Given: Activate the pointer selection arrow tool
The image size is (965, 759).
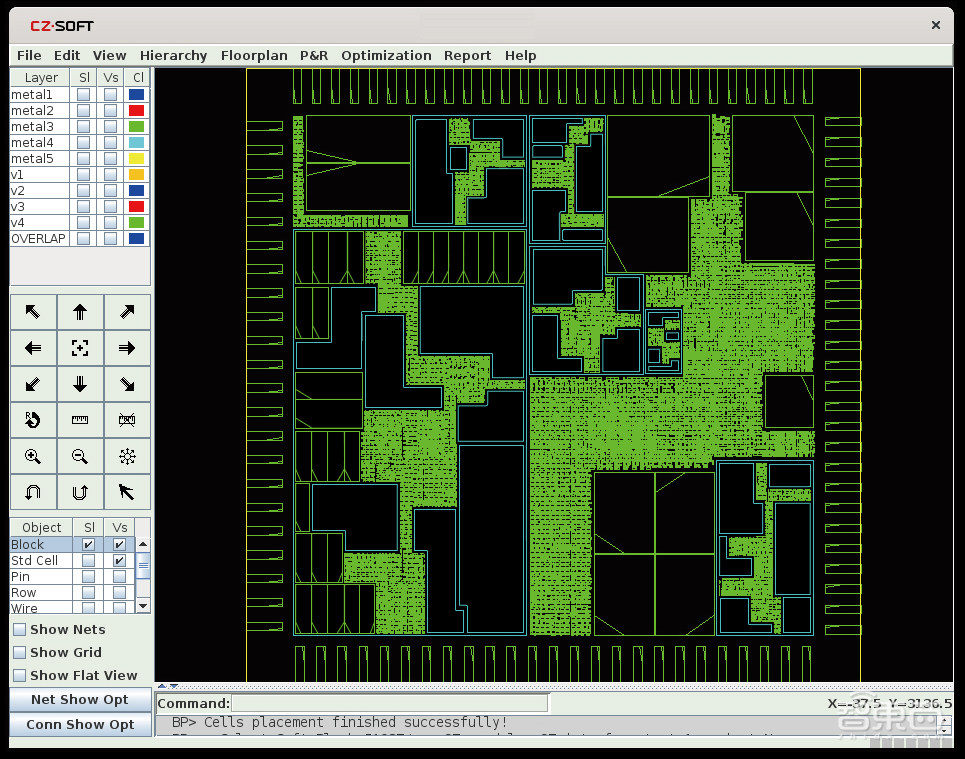Looking at the screenshot, I should coord(127,491).
